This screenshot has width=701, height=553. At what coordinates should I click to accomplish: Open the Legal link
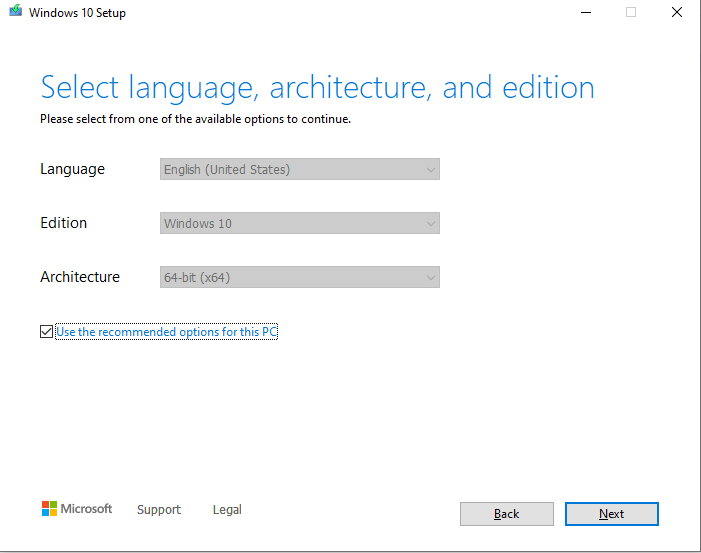coord(227,510)
